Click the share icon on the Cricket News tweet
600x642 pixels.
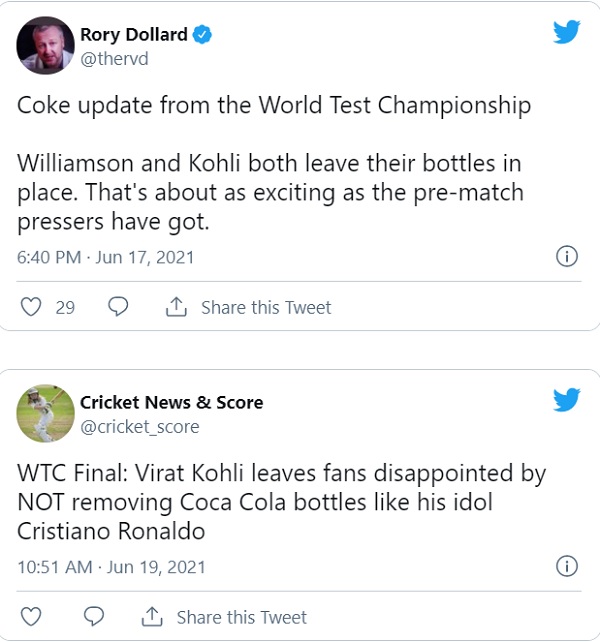(x=152, y=616)
